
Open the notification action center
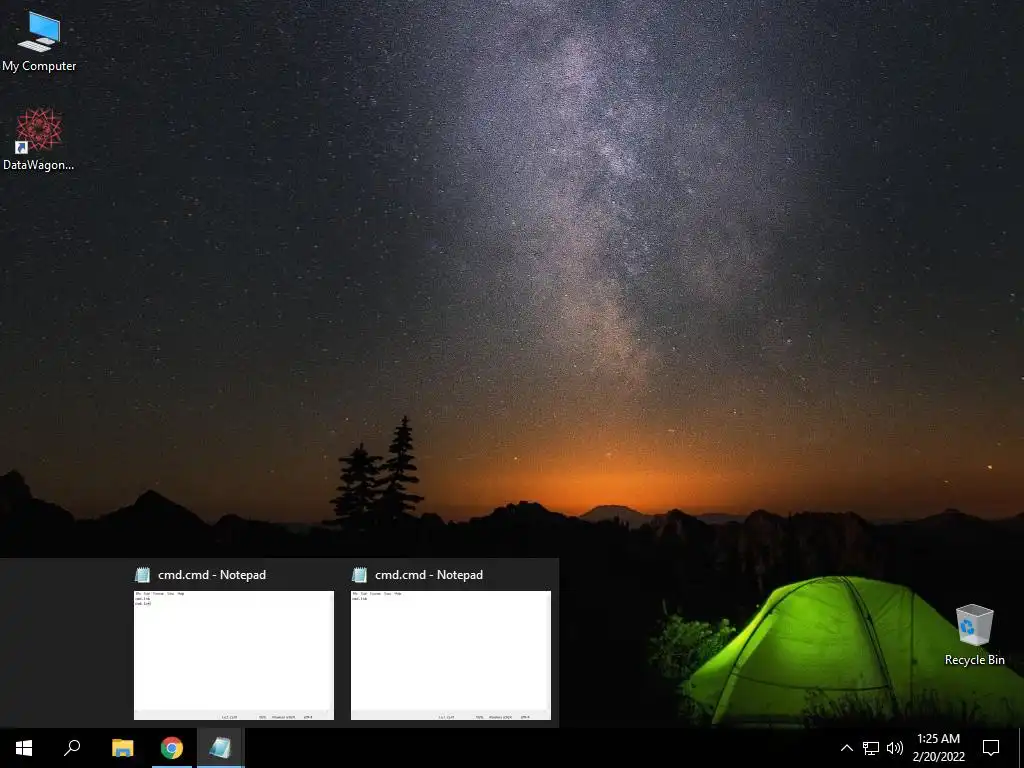[991, 748]
